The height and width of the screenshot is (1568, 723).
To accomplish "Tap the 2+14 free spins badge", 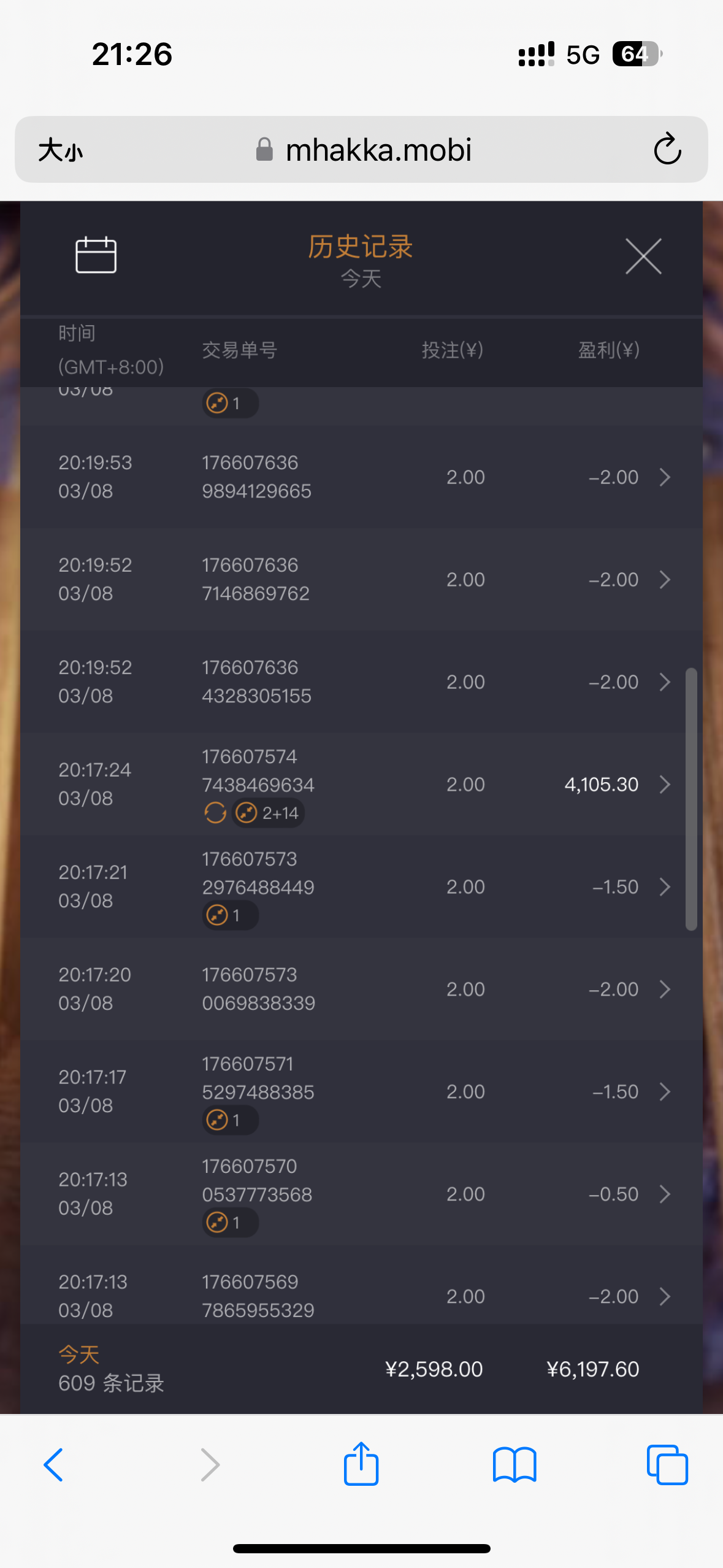I will pos(269,813).
